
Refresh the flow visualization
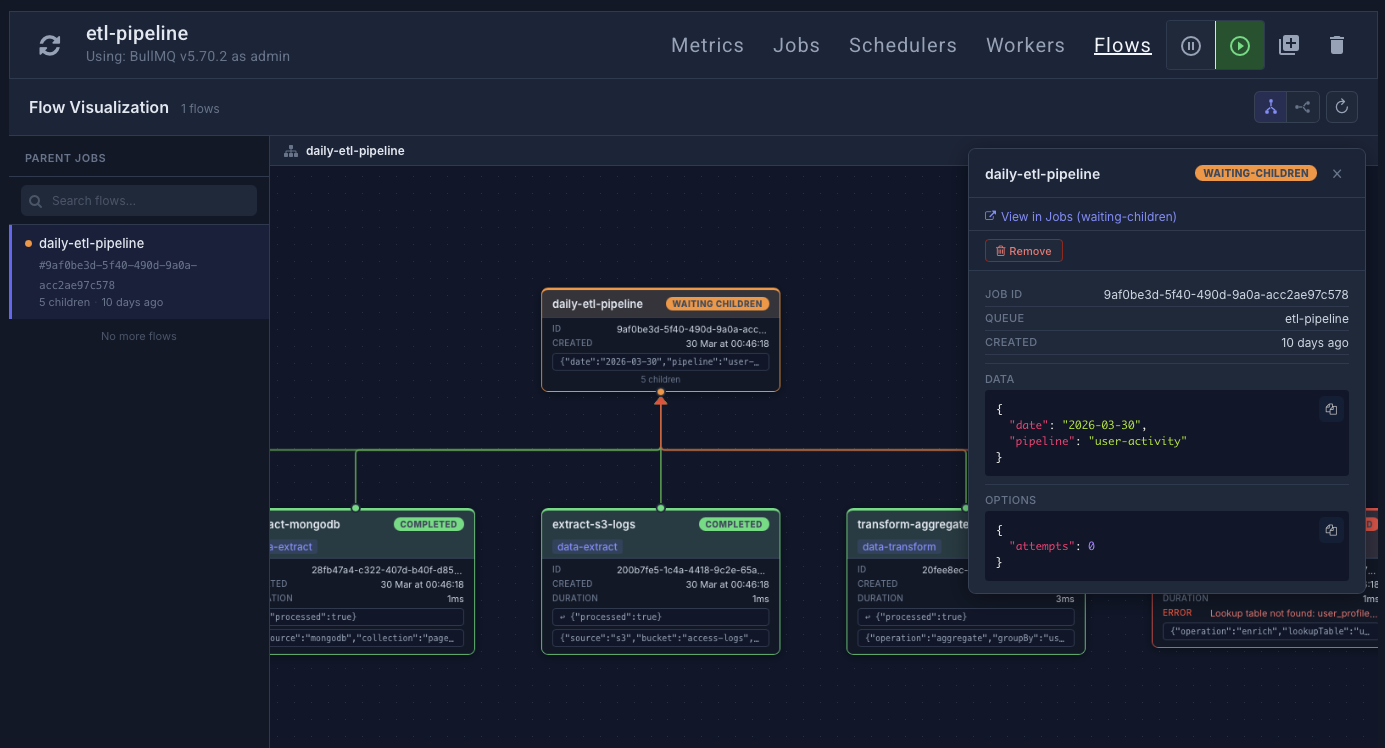(x=1342, y=107)
